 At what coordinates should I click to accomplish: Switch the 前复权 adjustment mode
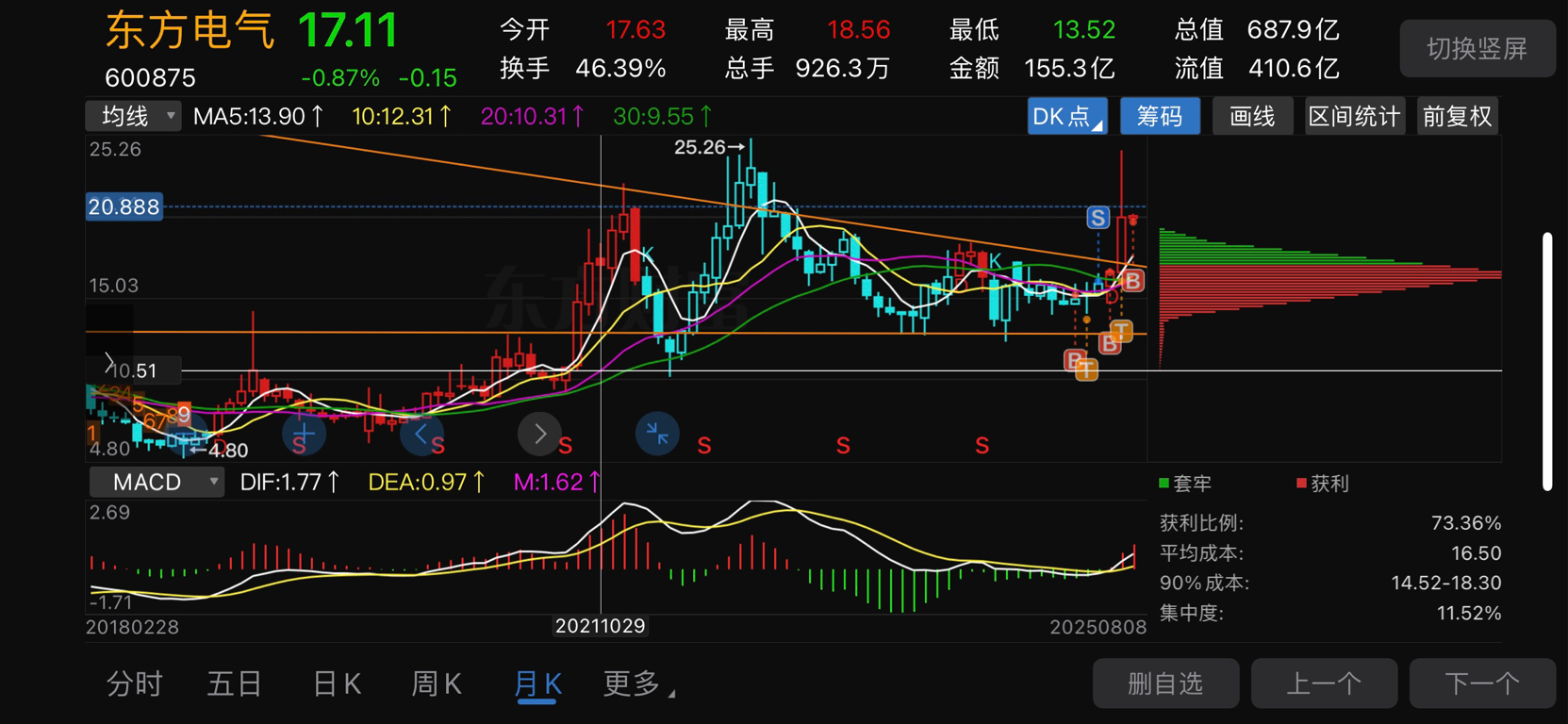pos(1457,116)
